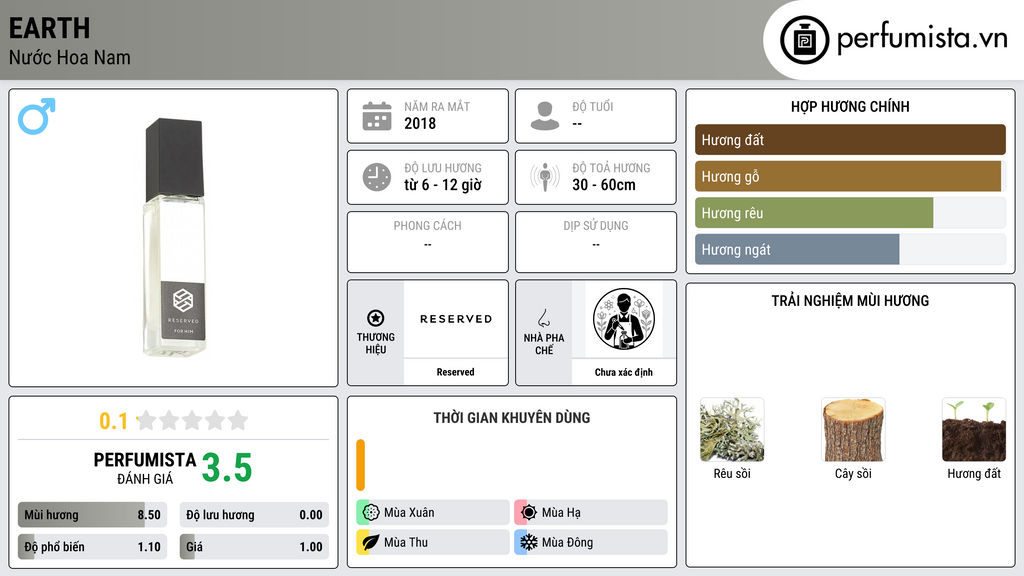Select the Mùa Xuân season label

(x=409, y=513)
